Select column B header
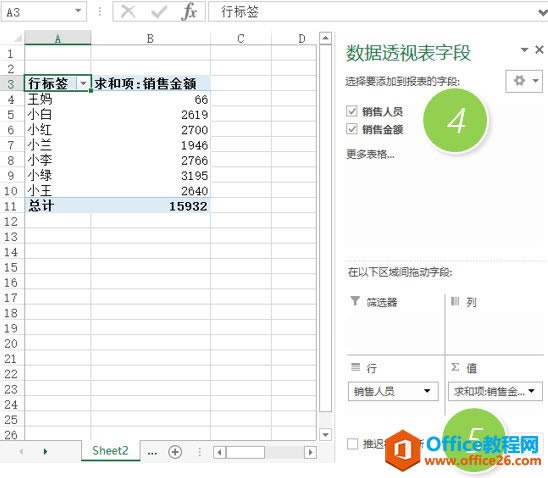Screen dimensions: 548x478 pos(150,38)
